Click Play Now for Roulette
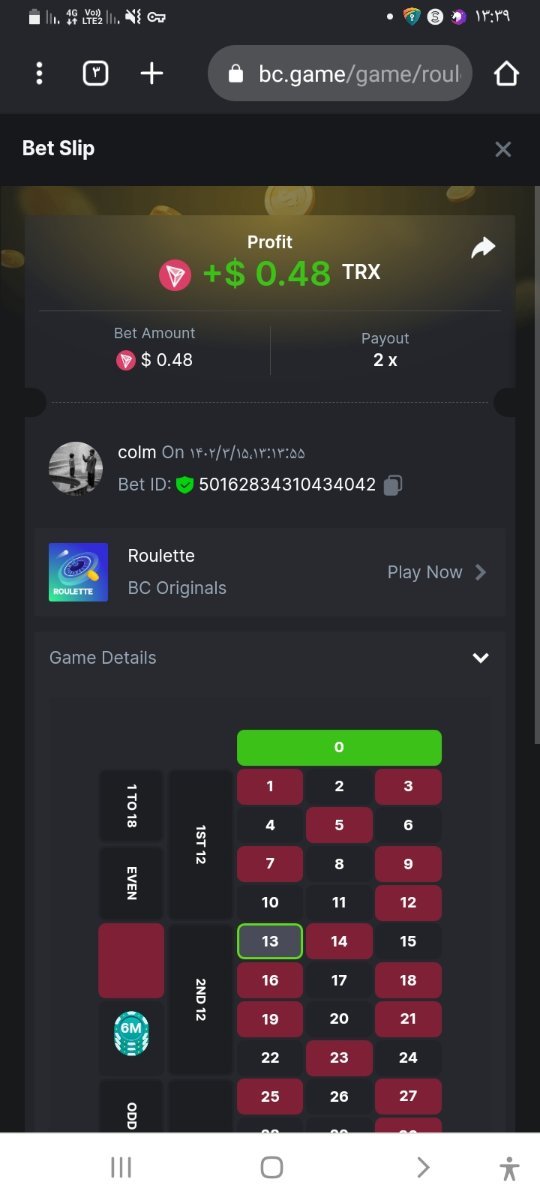The image size is (540, 1200). click(425, 572)
